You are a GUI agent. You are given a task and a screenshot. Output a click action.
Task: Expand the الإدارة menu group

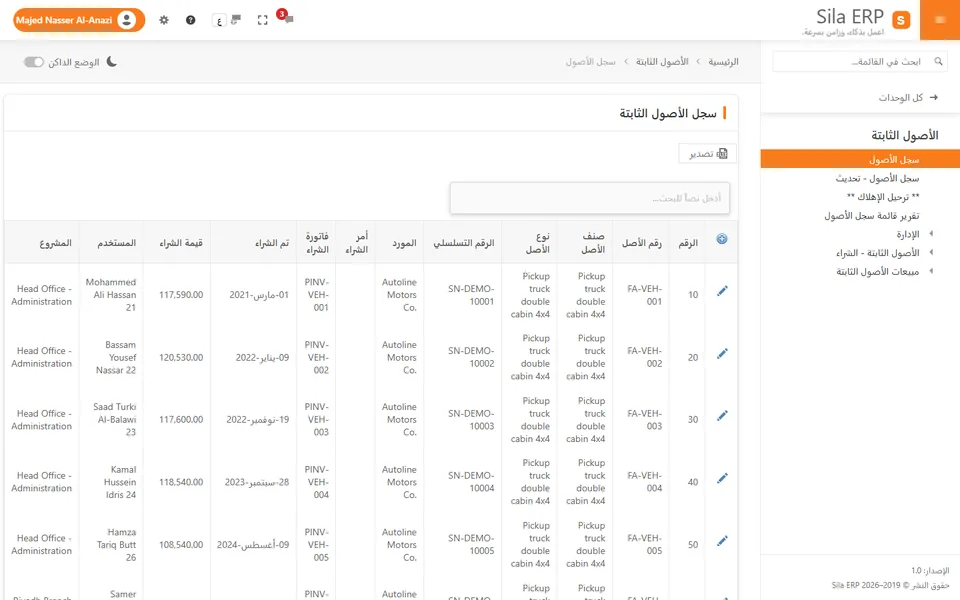(907, 234)
